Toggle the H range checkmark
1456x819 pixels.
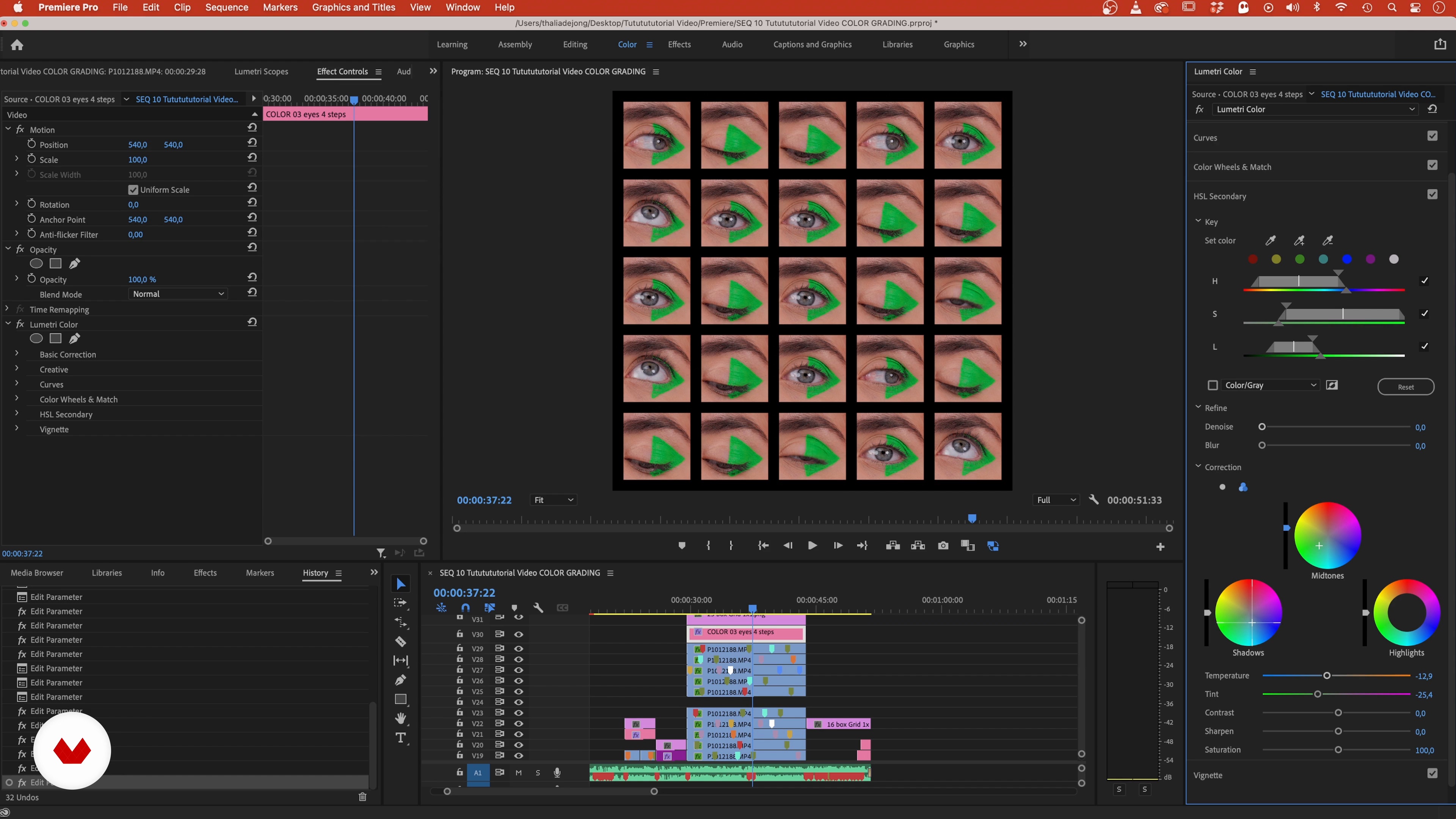click(1425, 281)
